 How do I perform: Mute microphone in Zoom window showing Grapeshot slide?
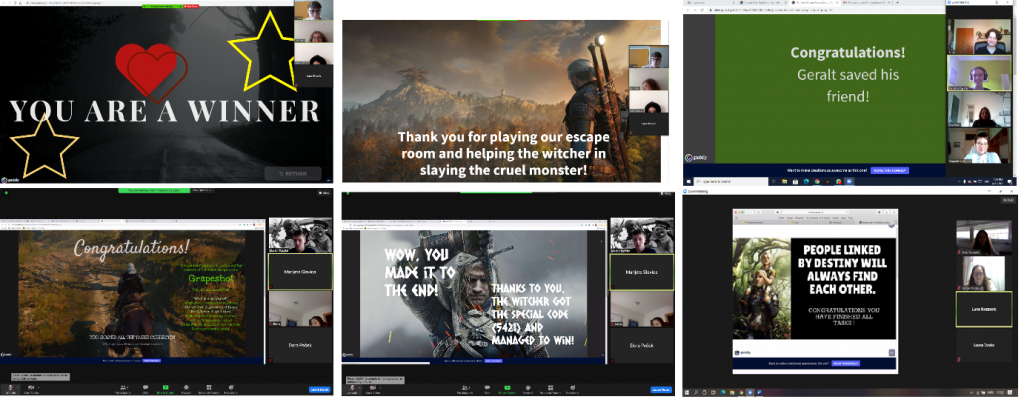point(10,389)
